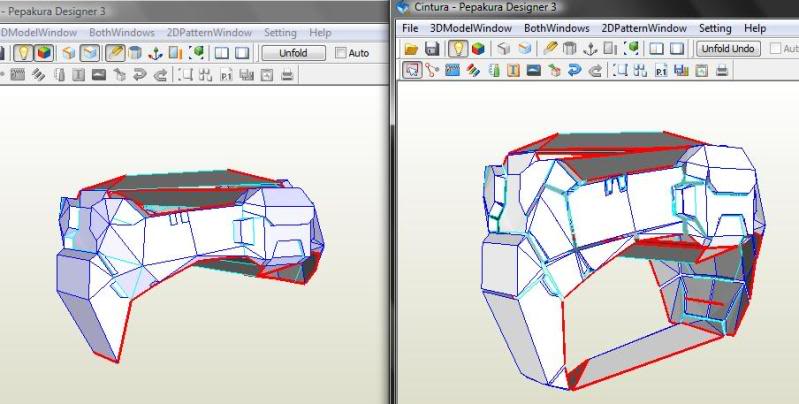Click the orange cube icon in left window

coord(69,52)
